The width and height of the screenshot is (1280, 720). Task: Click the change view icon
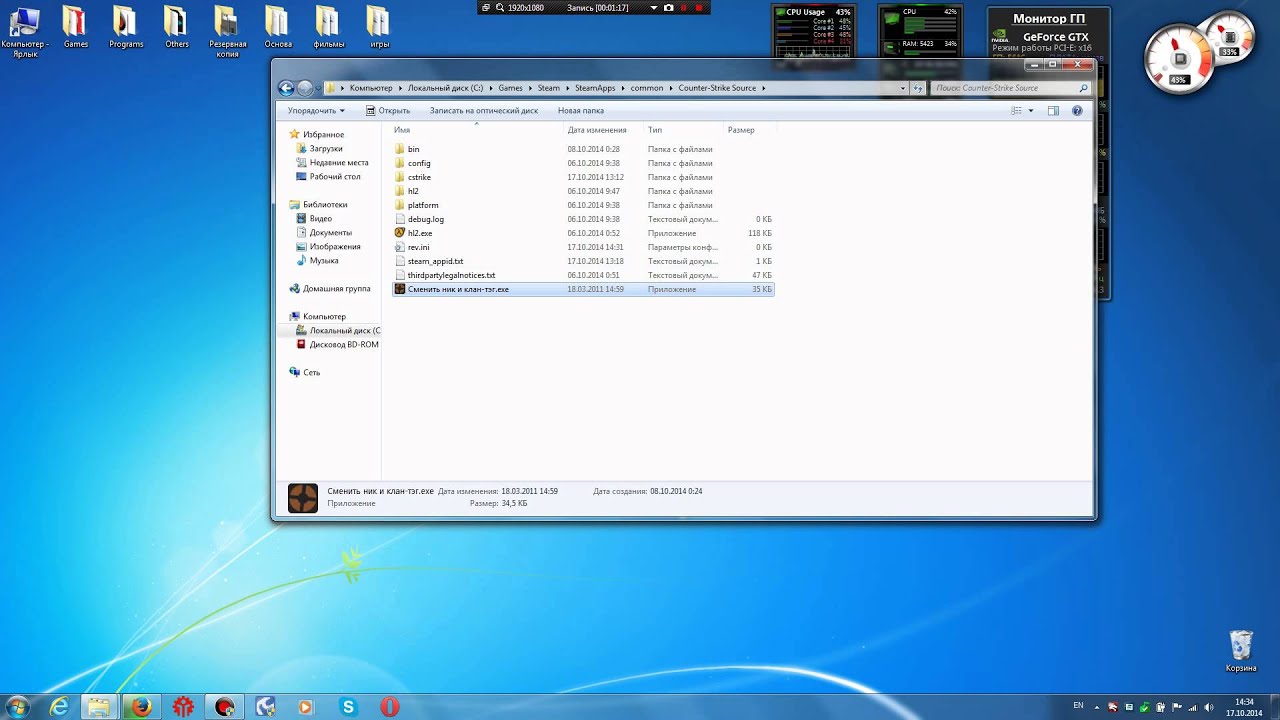pos(1016,111)
